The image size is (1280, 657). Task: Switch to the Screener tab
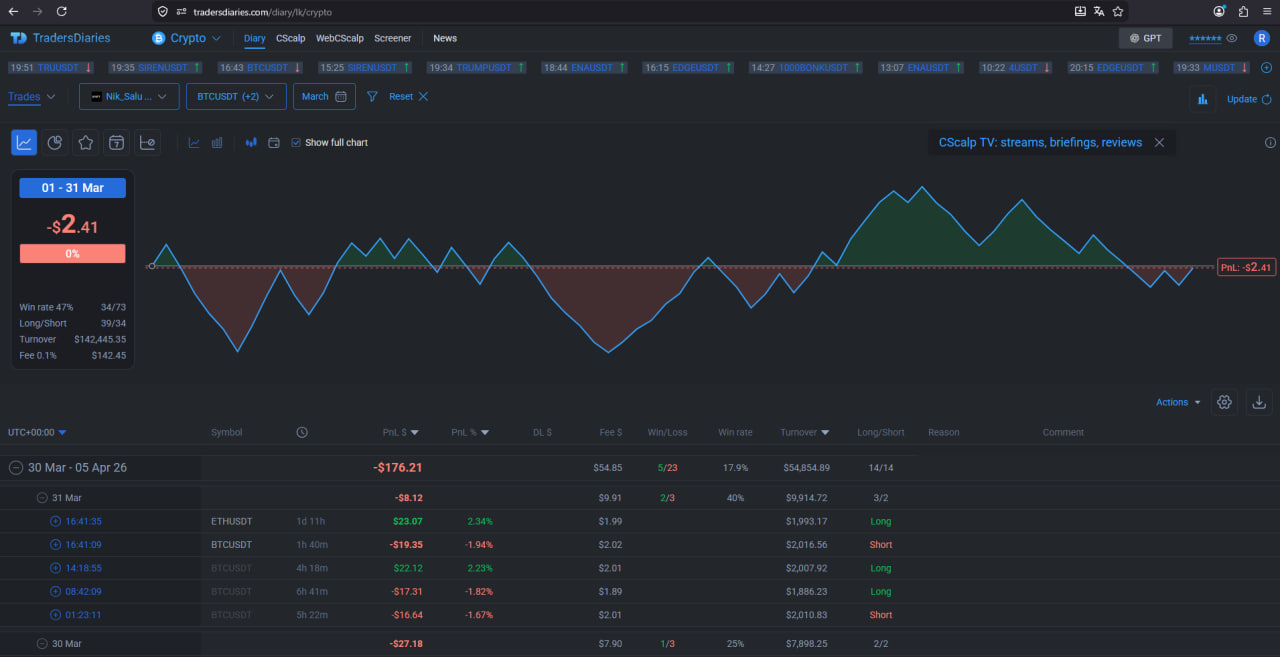coord(392,38)
